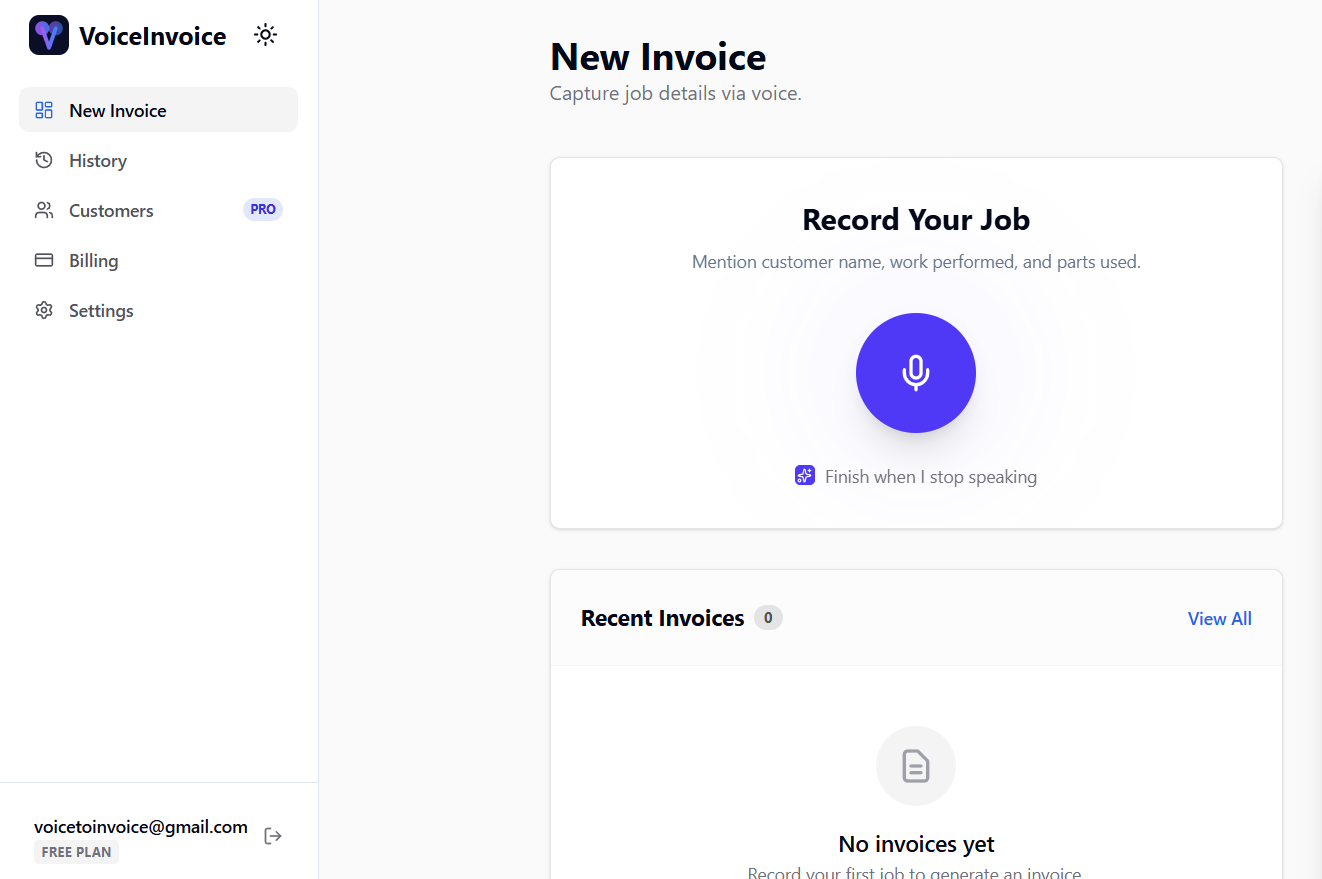Screen dimensions: 1322x879
Task: Click the PRO badge next to Customers
Action: (x=262, y=209)
